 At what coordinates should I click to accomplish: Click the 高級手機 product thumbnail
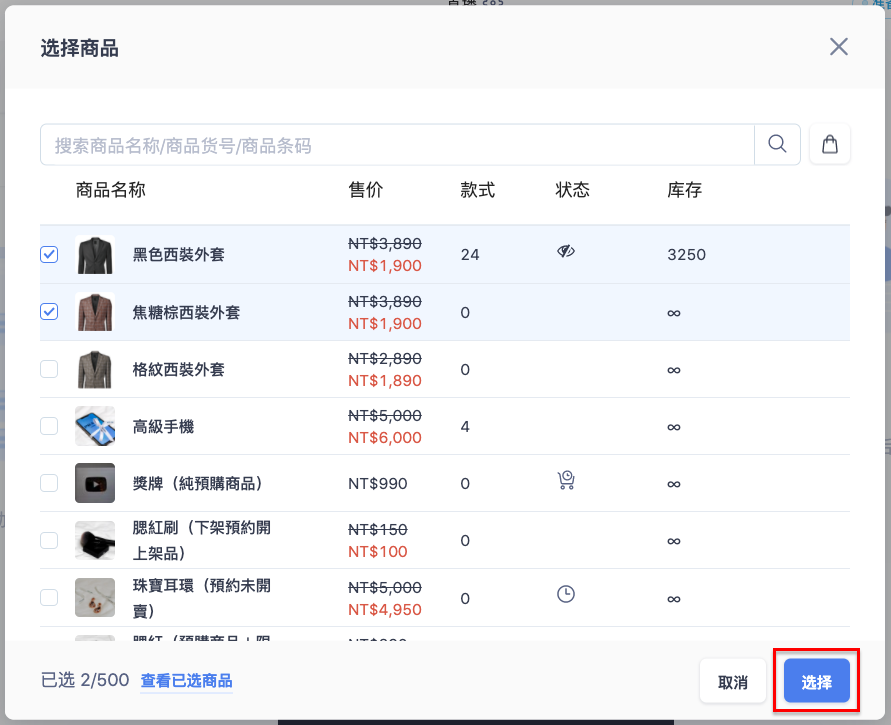point(95,426)
